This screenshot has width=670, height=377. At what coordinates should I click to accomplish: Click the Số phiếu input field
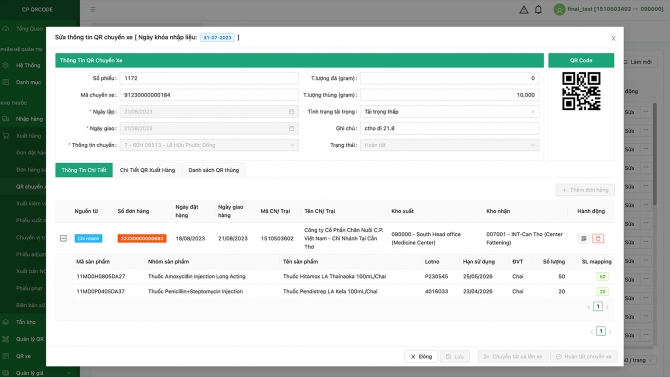pyautogui.click(x=209, y=78)
